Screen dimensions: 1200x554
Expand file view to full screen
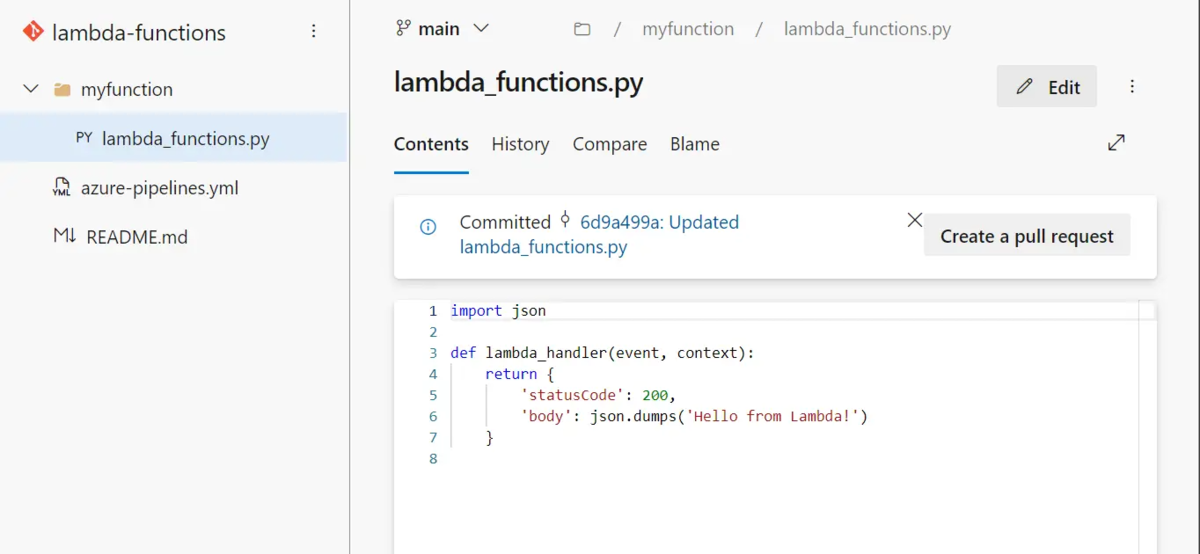(1116, 143)
